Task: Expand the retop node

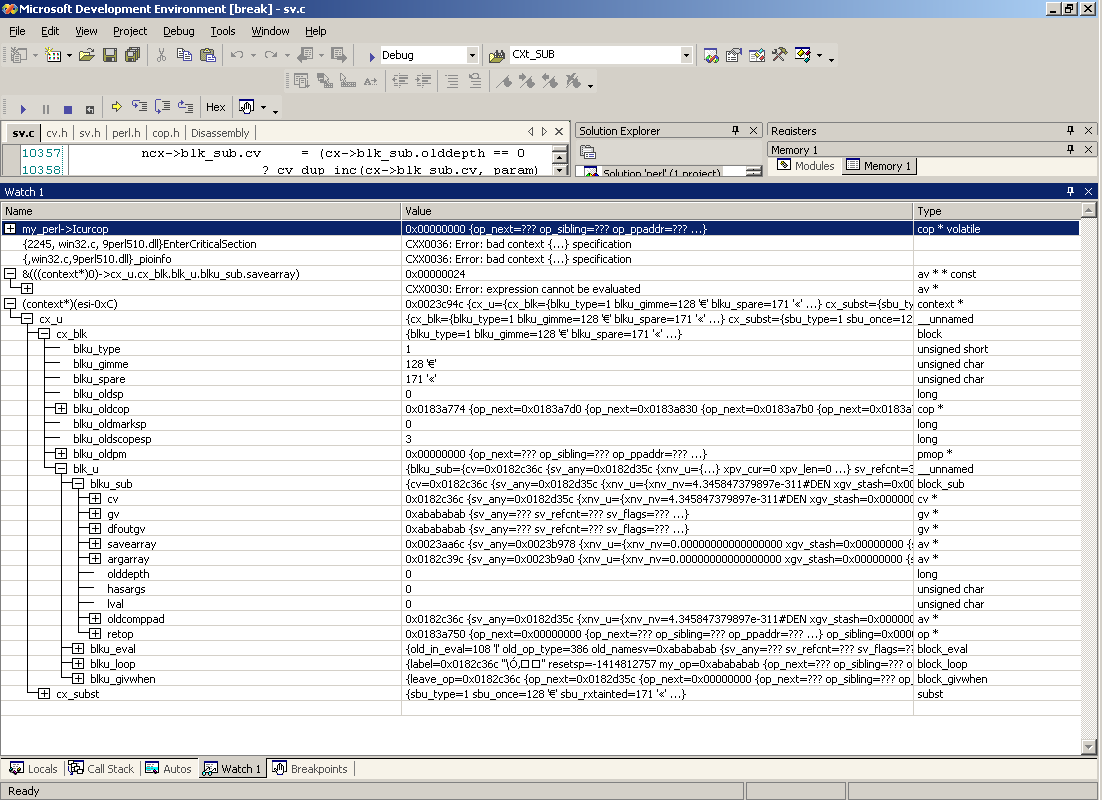Action: [x=95, y=634]
